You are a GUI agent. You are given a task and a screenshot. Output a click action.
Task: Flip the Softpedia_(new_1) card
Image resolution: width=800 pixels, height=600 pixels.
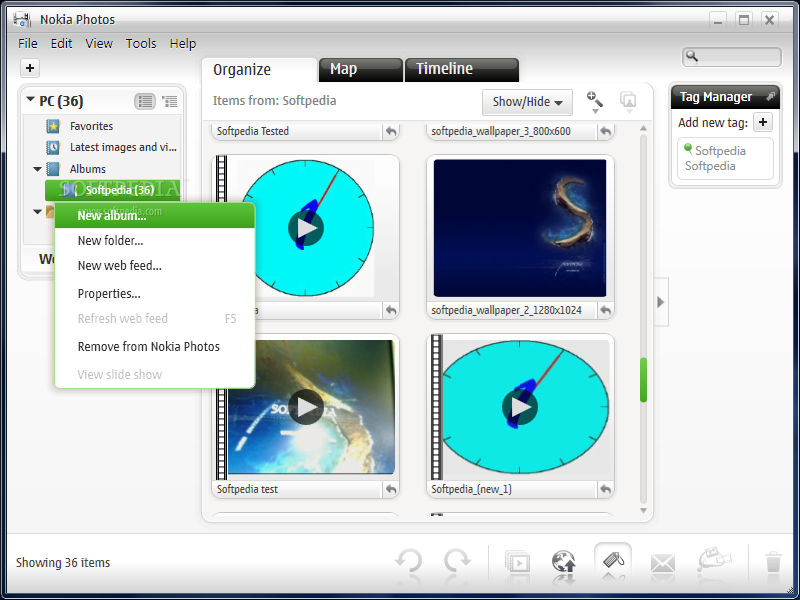coord(605,489)
